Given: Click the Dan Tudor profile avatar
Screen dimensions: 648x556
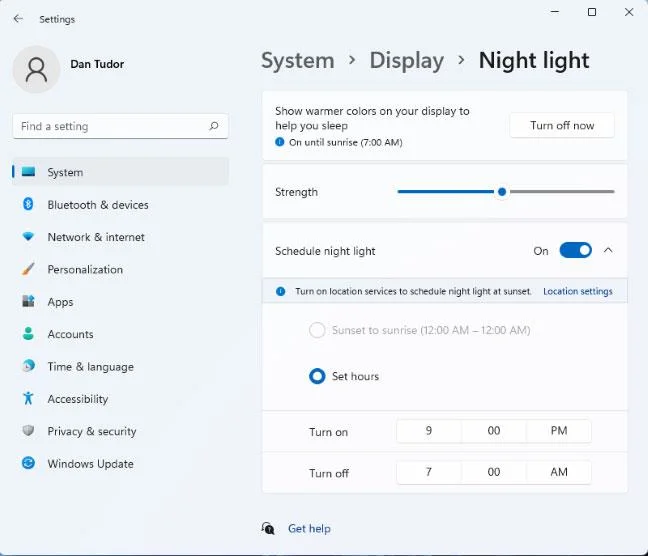Looking at the screenshot, I should (x=36, y=69).
